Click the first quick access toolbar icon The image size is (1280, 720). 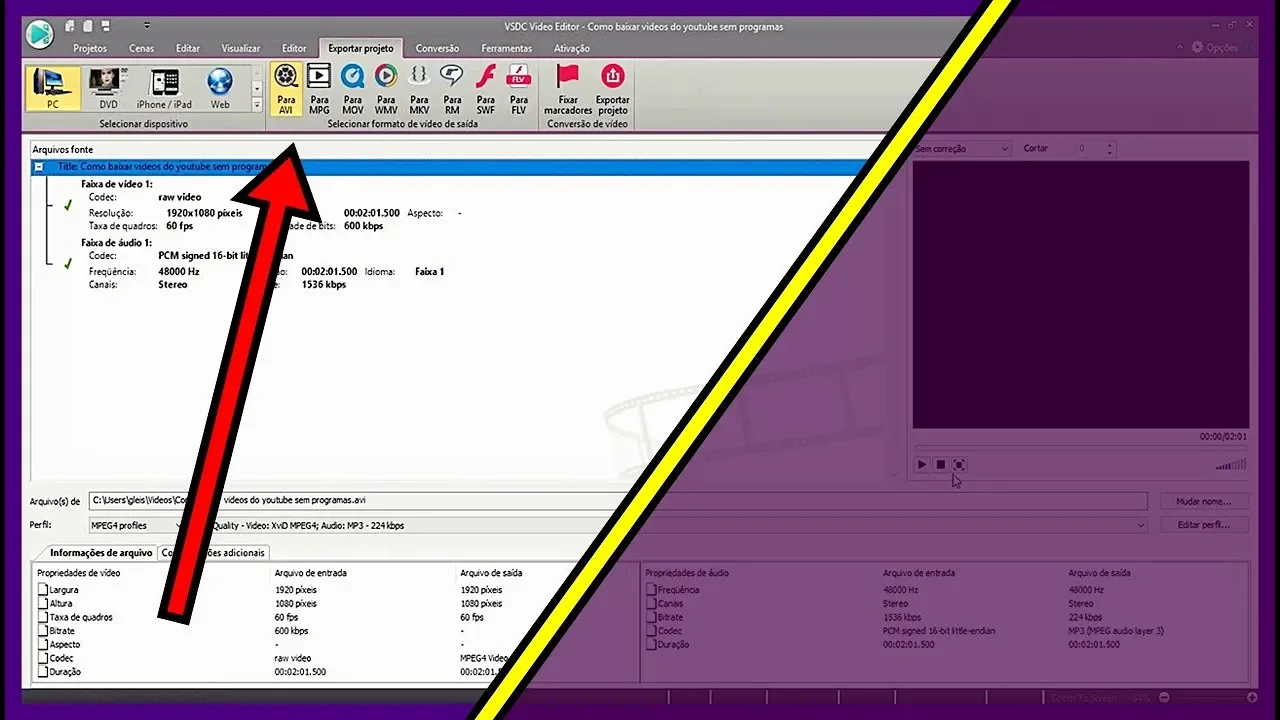(70, 25)
